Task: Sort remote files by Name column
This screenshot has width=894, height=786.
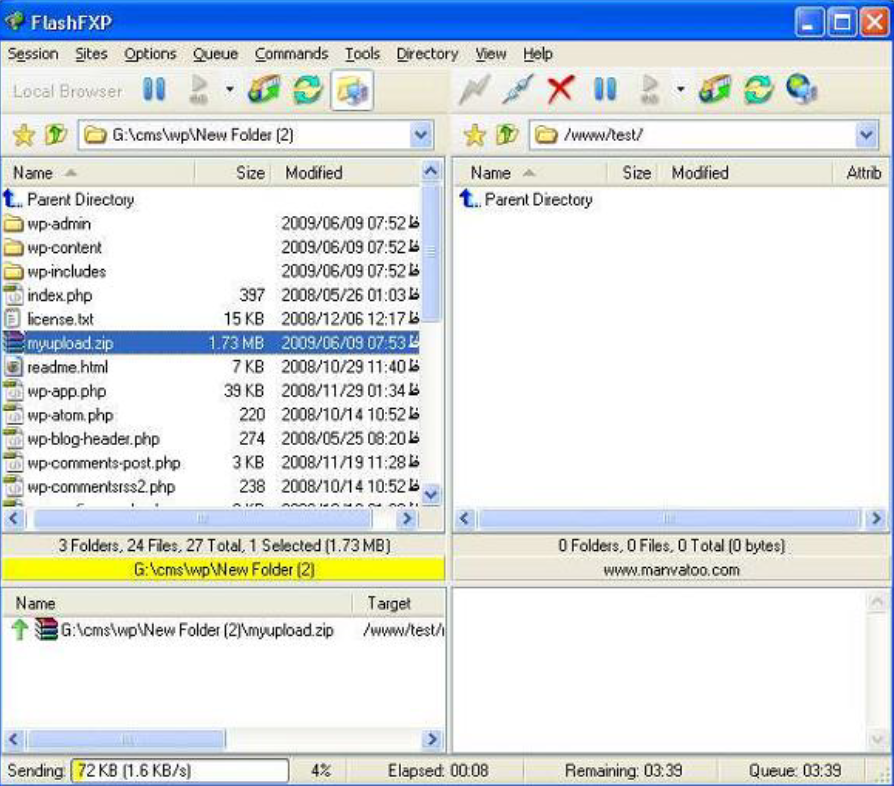Action: 531,173
